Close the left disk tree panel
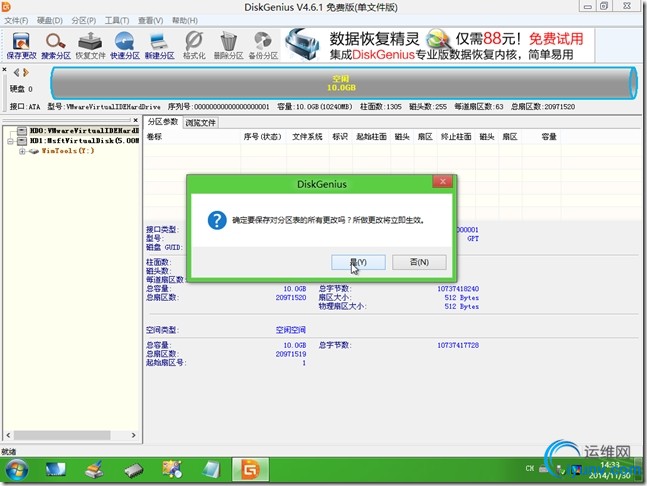 [135, 120]
